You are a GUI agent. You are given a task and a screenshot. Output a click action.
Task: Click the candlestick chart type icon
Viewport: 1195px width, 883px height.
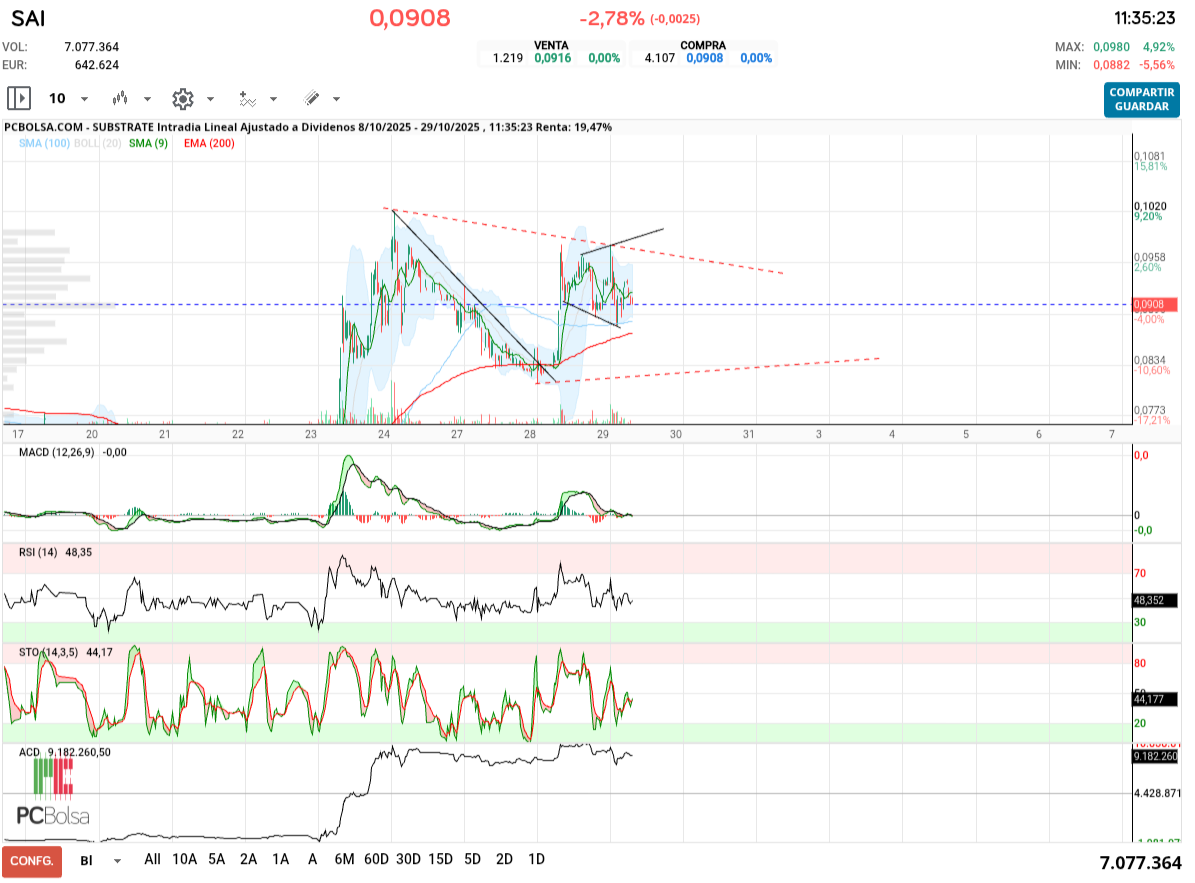pos(121,98)
